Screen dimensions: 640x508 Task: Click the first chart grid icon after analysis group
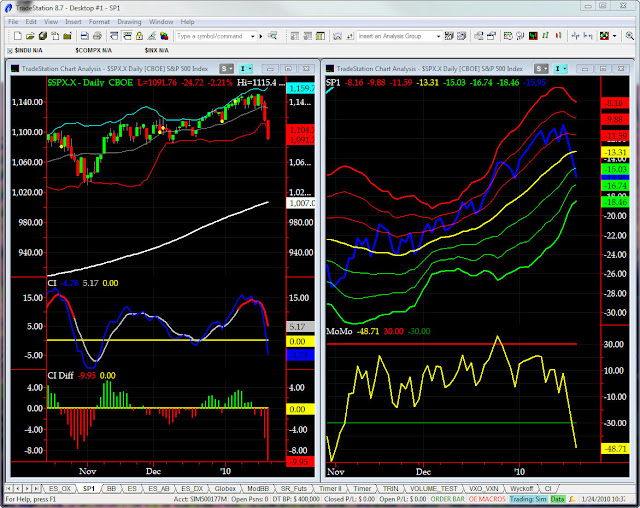click(x=449, y=36)
